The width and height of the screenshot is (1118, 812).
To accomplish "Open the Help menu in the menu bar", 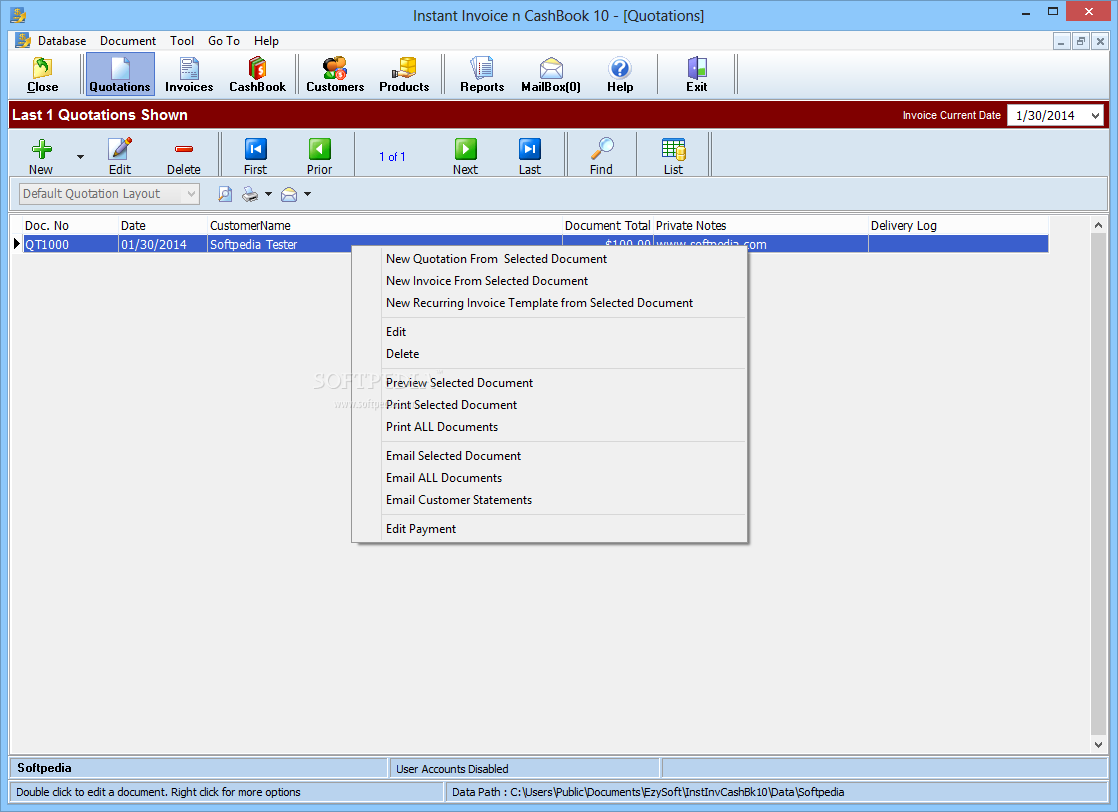I will click(266, 41).
